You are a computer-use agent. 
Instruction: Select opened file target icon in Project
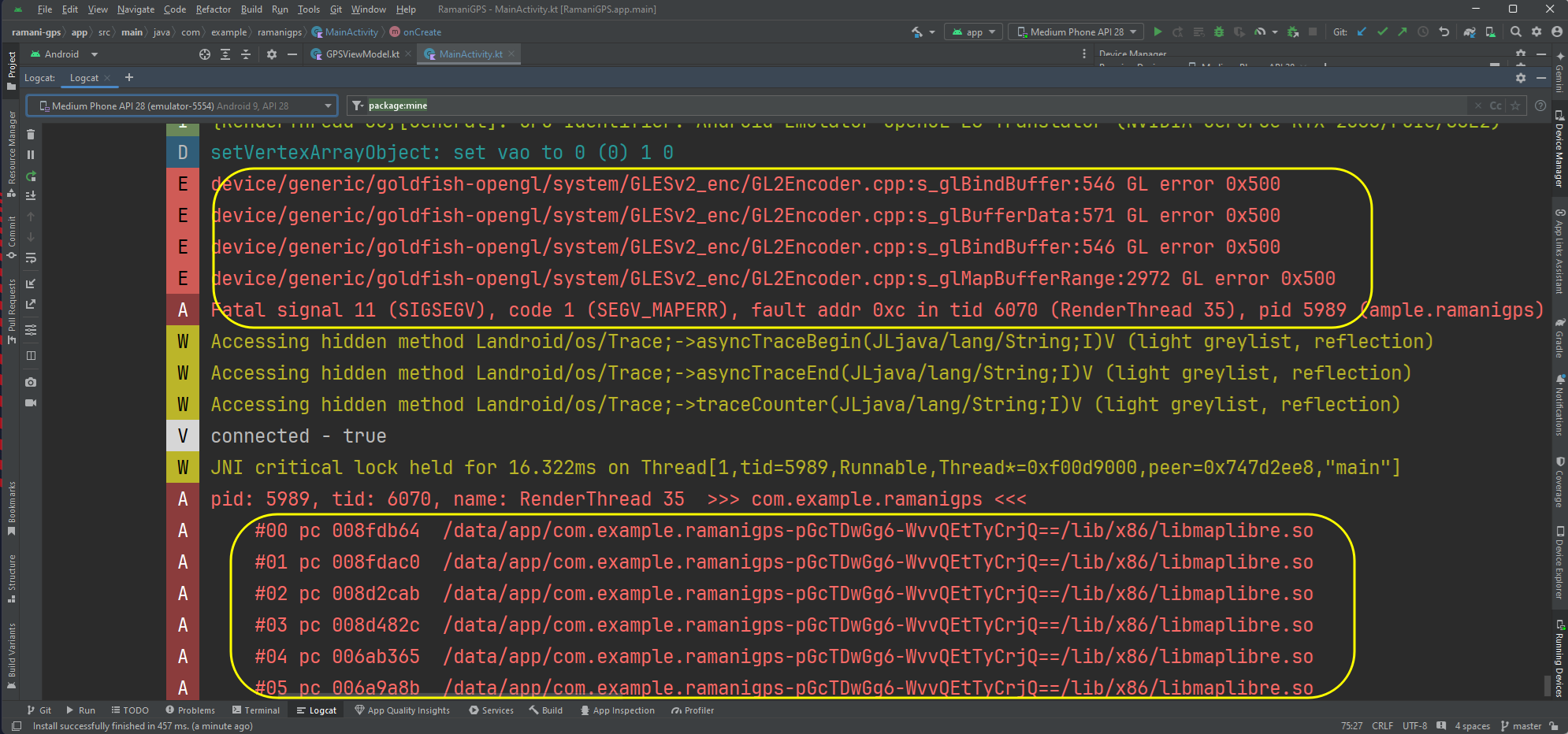pos(205,54)
